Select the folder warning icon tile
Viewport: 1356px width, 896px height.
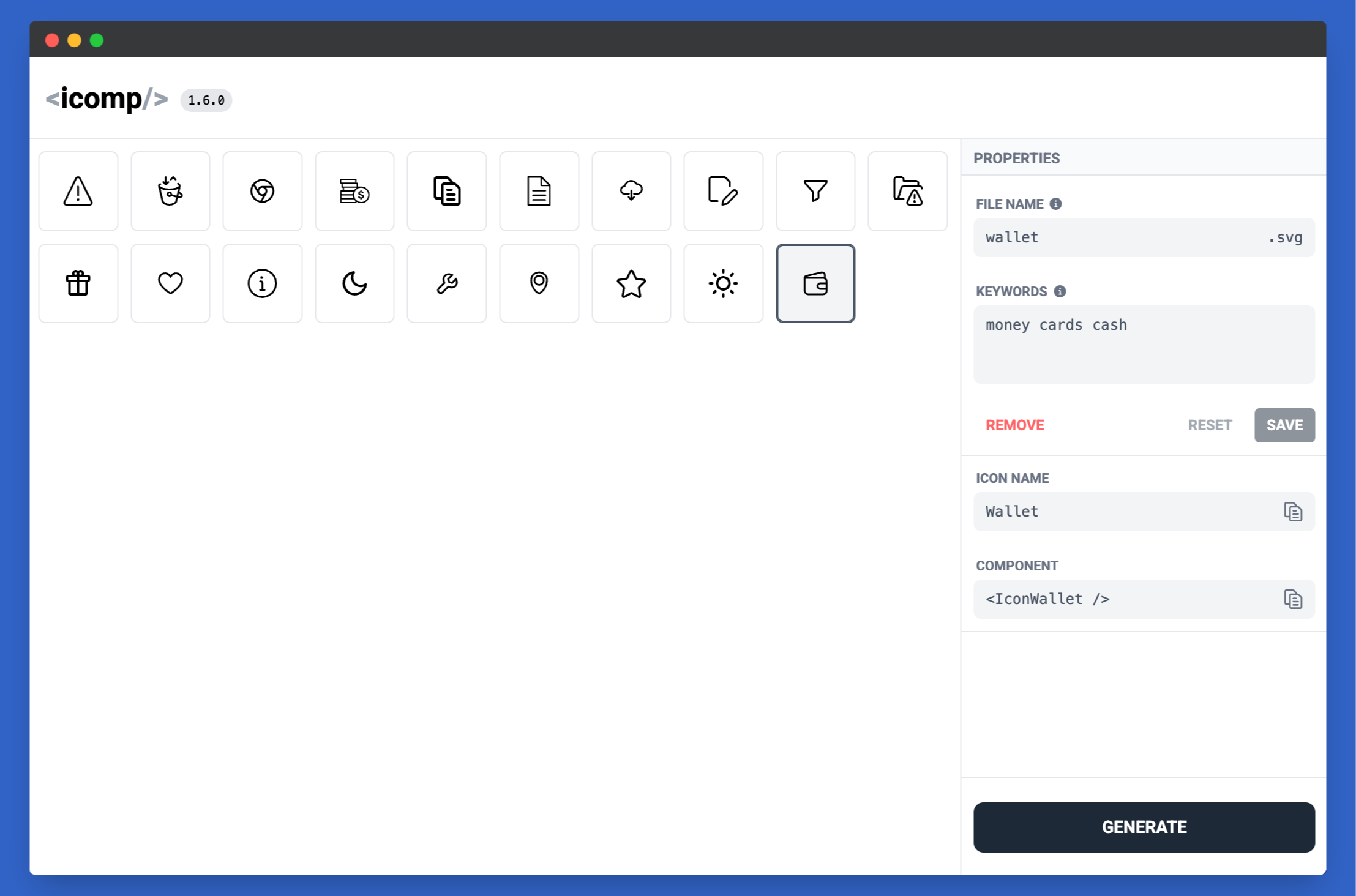click(907, 191)
